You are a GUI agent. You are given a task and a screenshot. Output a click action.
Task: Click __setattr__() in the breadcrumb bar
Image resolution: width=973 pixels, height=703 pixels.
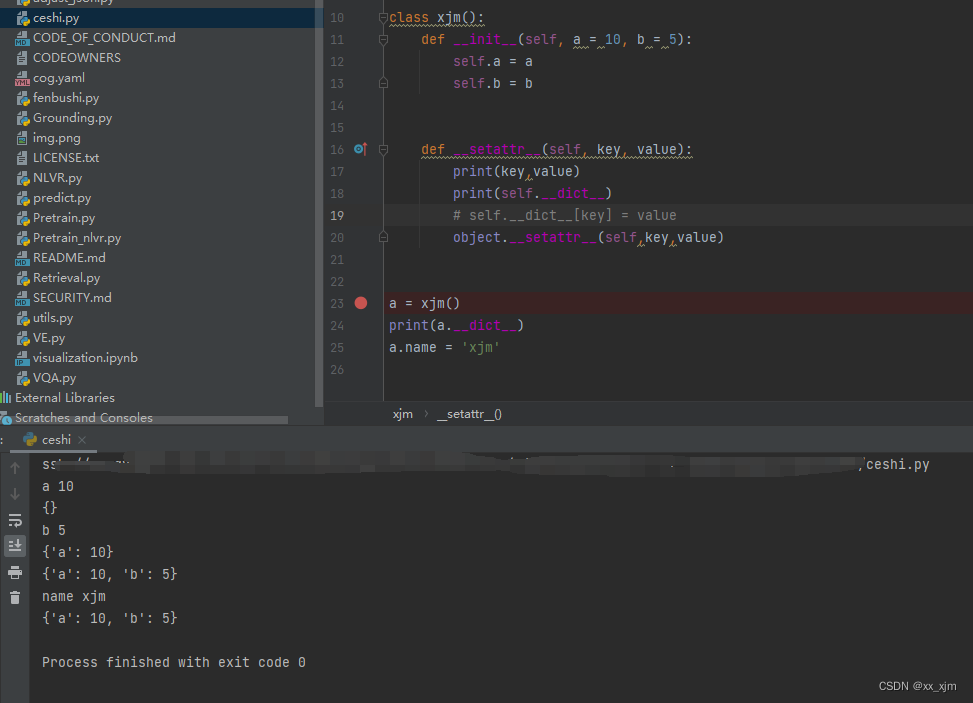point(469,414)
